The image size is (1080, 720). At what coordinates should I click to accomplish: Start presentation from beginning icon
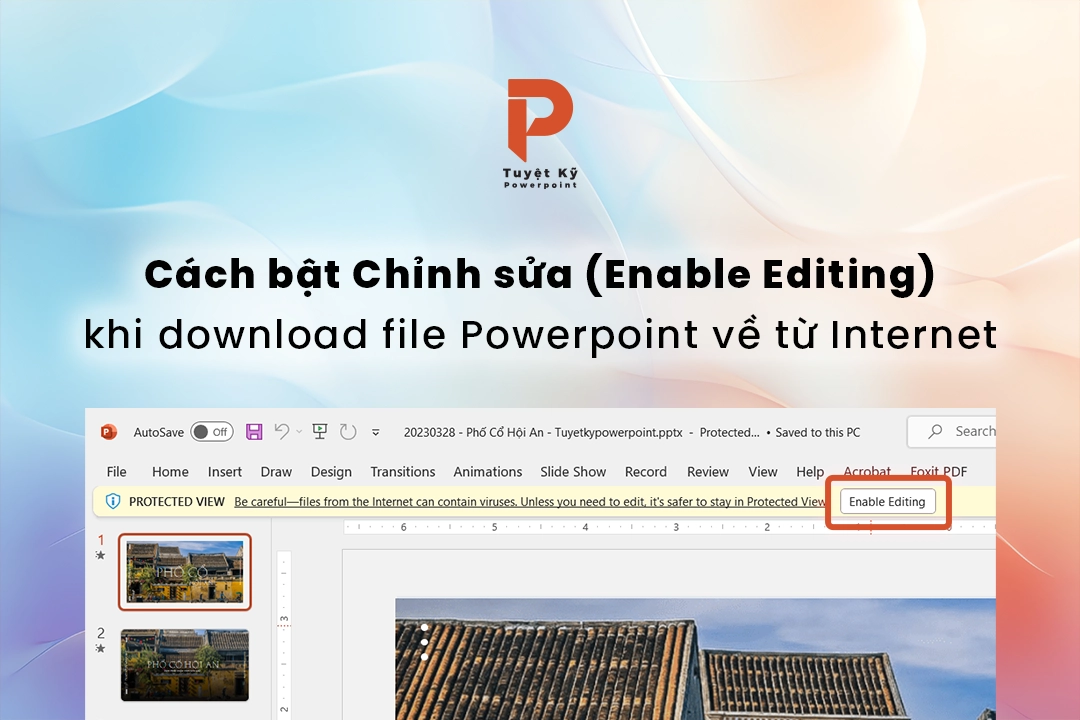320,431
